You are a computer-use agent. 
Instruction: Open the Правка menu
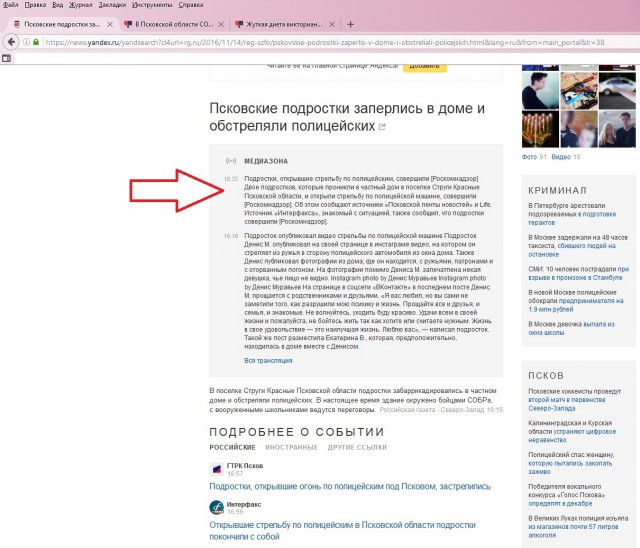click(35, 5)
